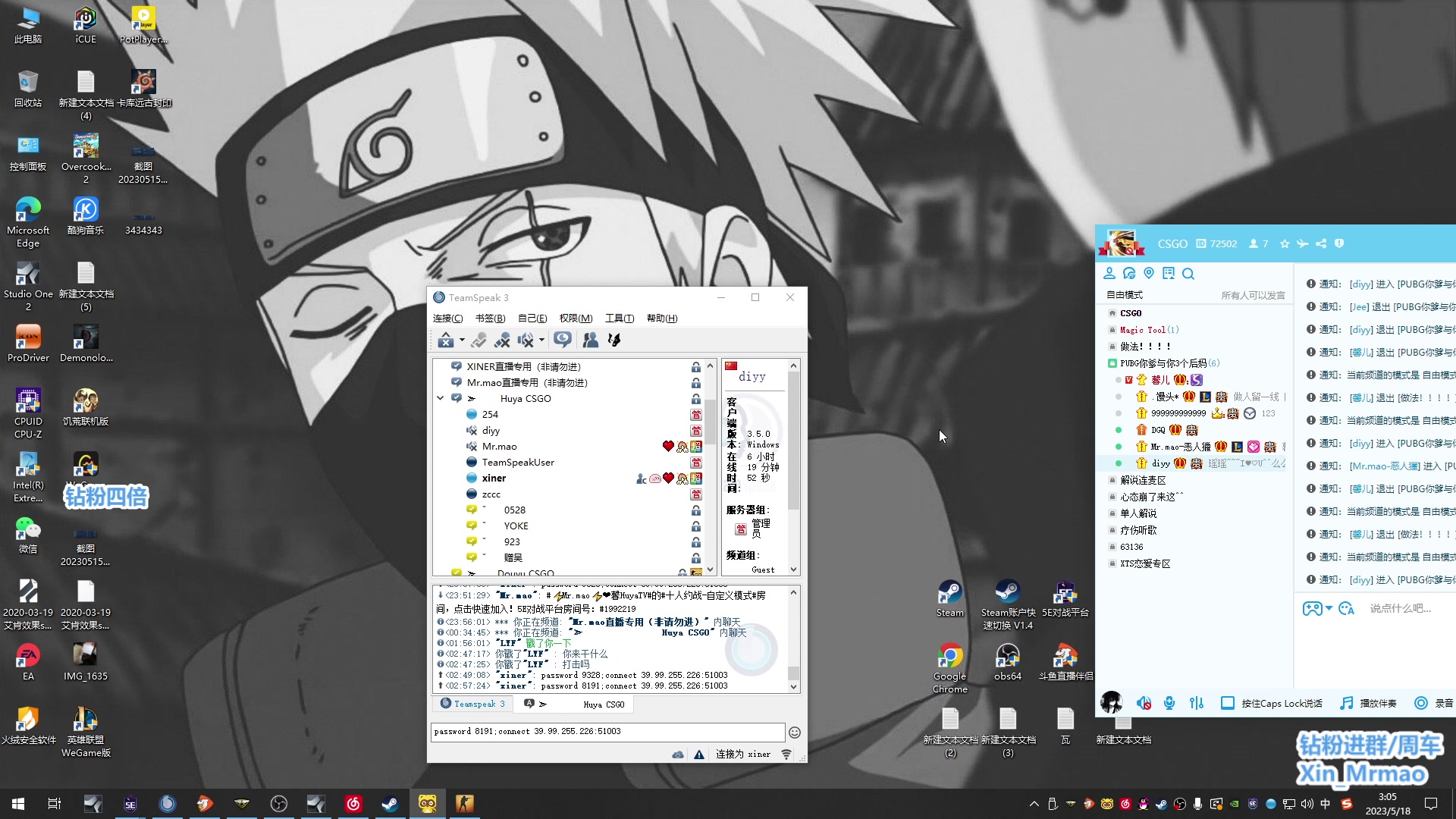The image size is (1456, 819).
Task: Click the emoji text style icon in chat box
Action: tap(1347, 608)
